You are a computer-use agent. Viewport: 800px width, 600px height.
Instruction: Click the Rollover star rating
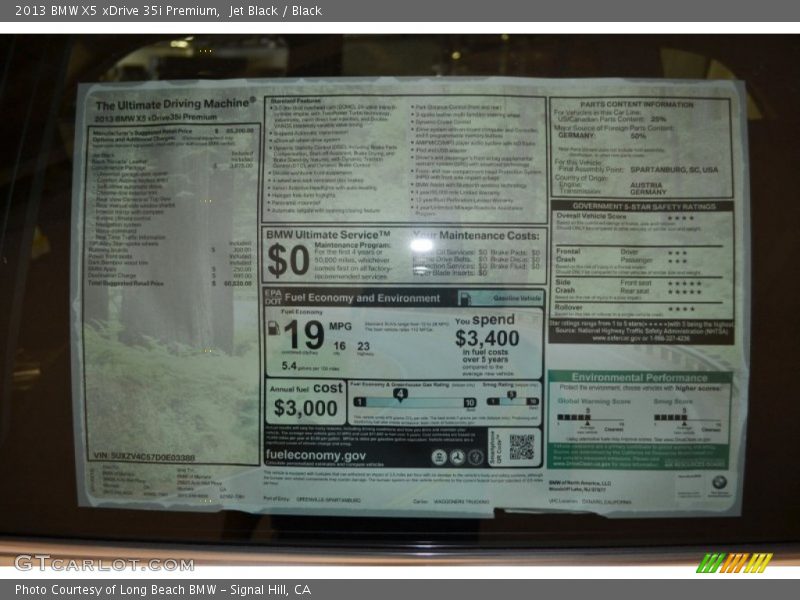(681, 309)
